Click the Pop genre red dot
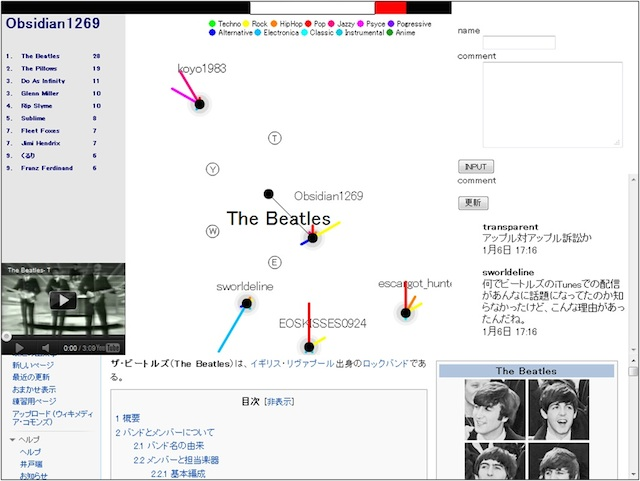This screenshot has height=481, width=640. coord(308,24)
